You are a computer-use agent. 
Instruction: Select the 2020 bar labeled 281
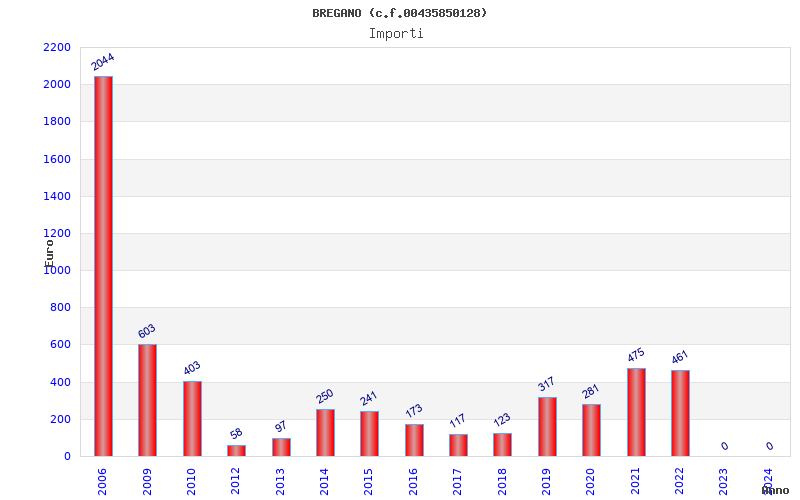591,430
